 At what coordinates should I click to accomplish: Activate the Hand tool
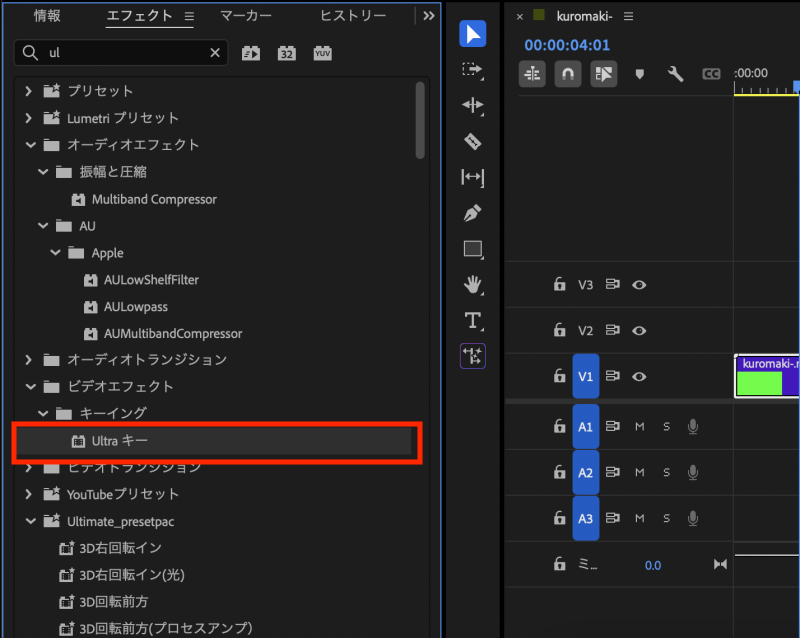point(473,284)
